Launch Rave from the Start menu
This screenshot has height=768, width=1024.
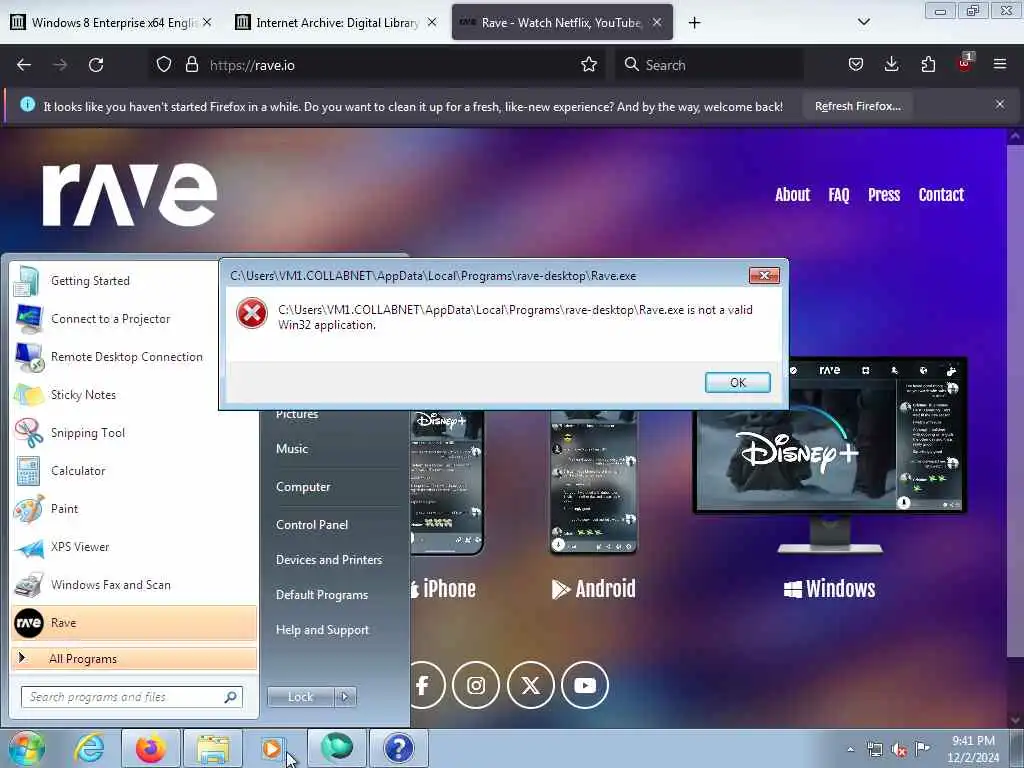134,622
